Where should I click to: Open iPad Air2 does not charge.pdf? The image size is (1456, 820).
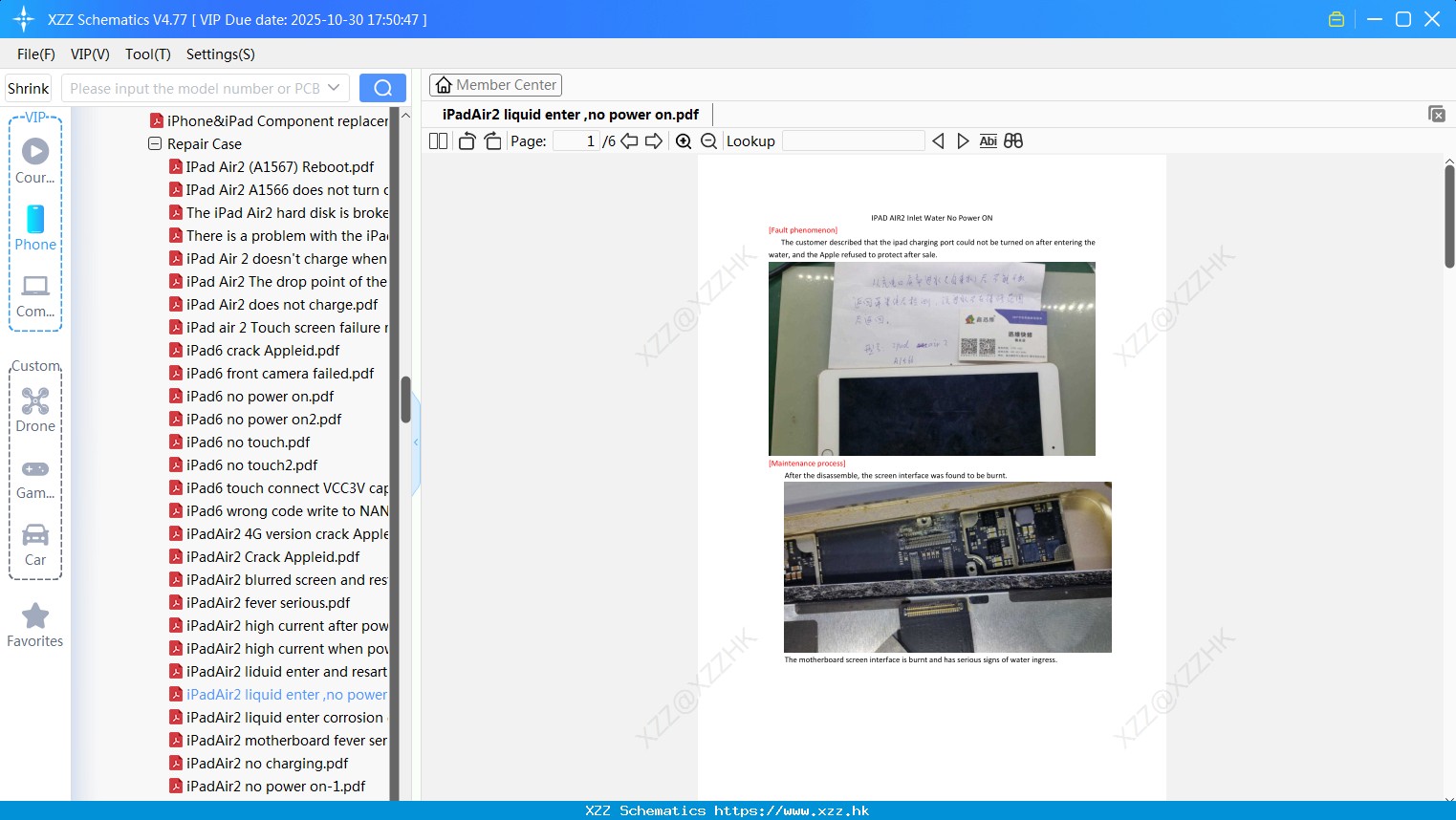273,305
